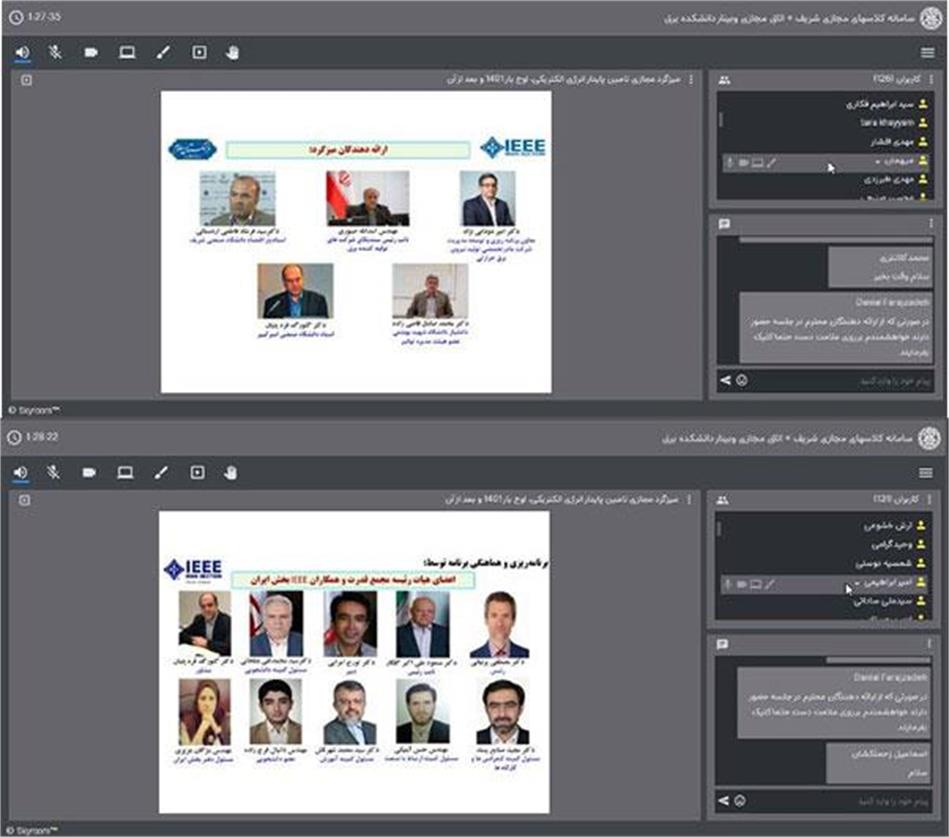Click the fullscreen icon beside the speakers slide
Viewport: 949px width, 837px height.
(x=26, y=79)
